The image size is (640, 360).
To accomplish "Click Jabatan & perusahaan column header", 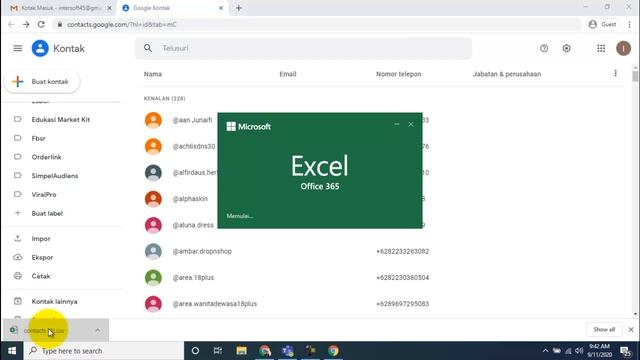I will (x=507, y=74).
